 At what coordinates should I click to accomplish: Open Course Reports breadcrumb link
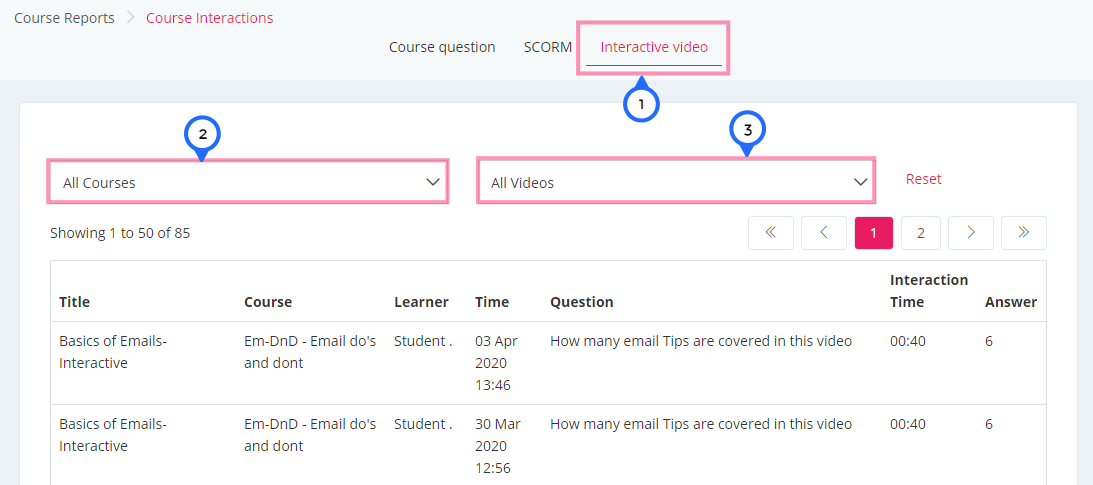64,18
